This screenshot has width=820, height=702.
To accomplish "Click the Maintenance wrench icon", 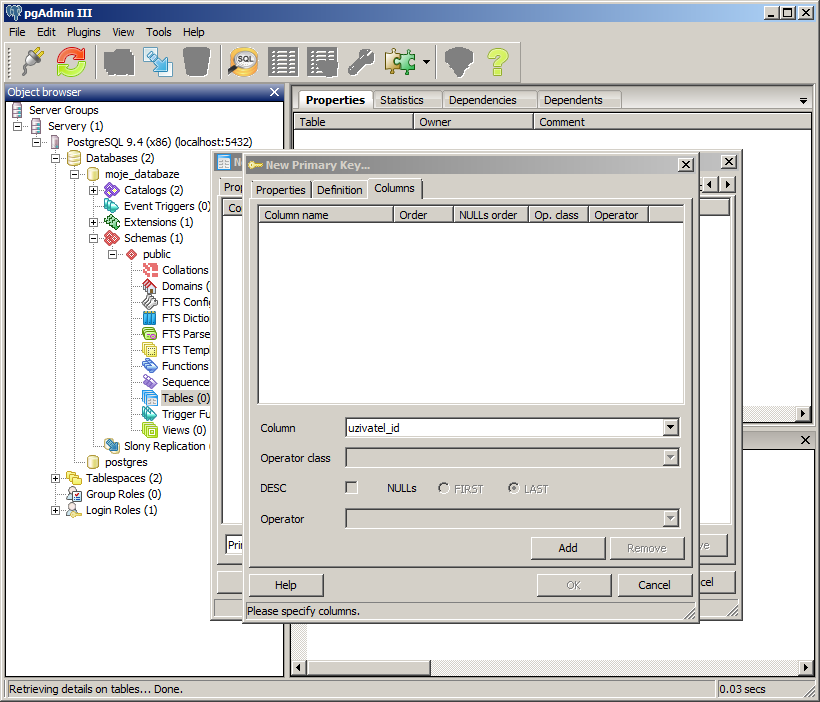I will 360,62.
